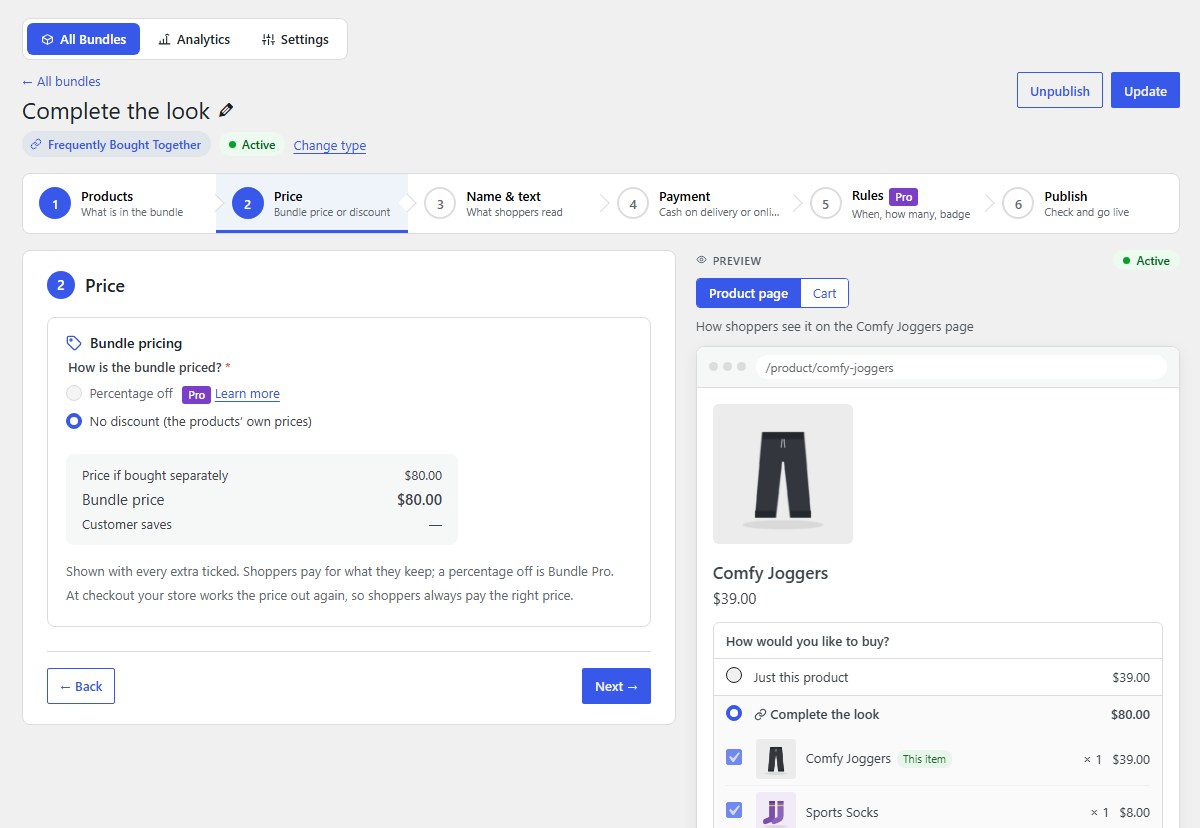Click the bold Bundle price $80.00 value

tap(420, 500)
